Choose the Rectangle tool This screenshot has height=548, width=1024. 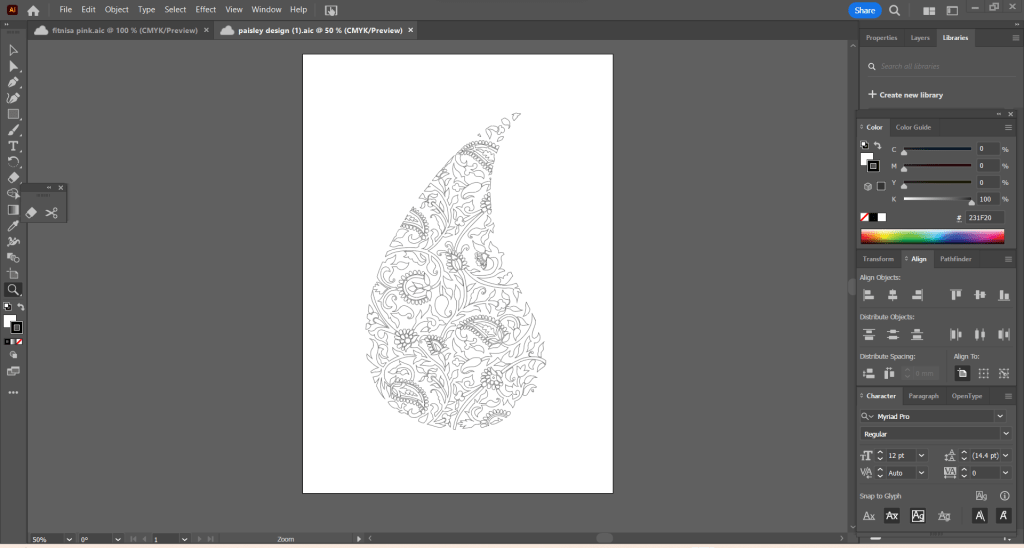point(14,114)
